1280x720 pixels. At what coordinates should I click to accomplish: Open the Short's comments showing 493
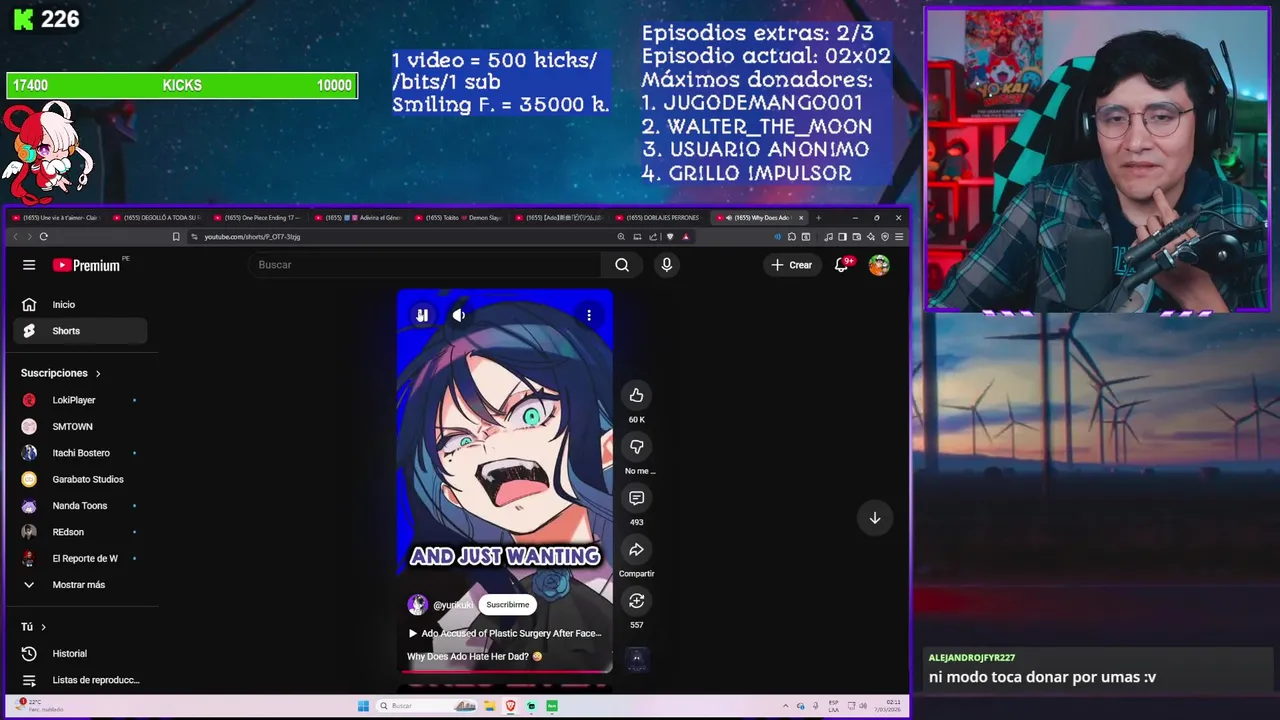pyautogui.click(x=636, y=498)
